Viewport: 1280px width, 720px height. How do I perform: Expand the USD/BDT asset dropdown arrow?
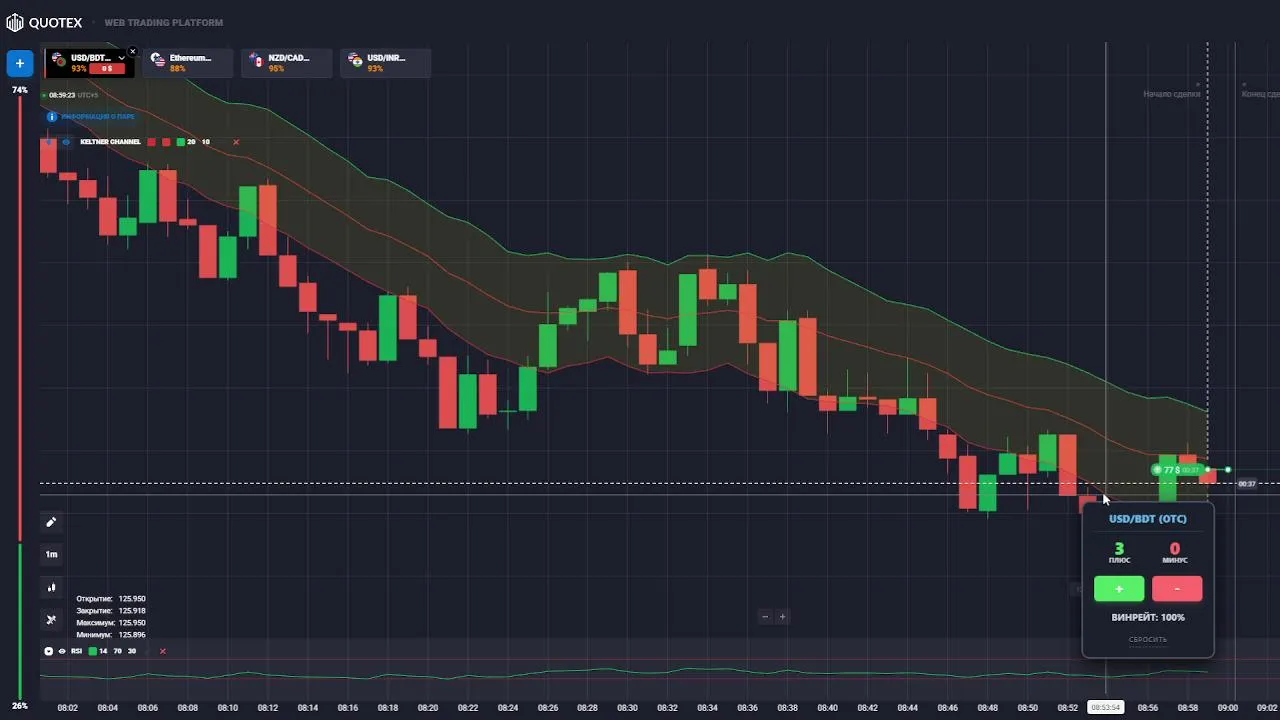(121, 58)
